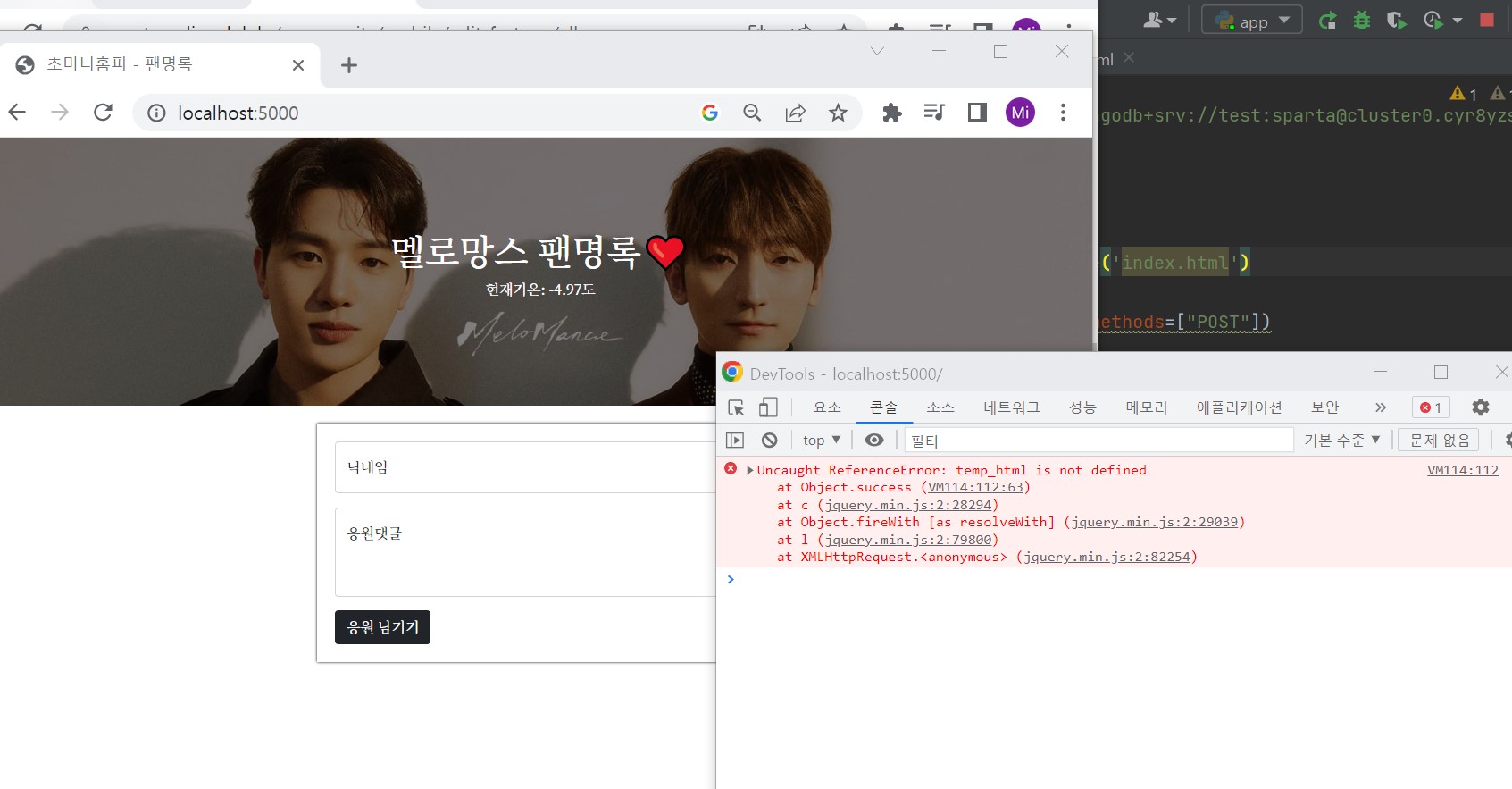1512x789 pixels.
Task: Open the 기본 수준 log level dropdown
Action: point(1341,440)
